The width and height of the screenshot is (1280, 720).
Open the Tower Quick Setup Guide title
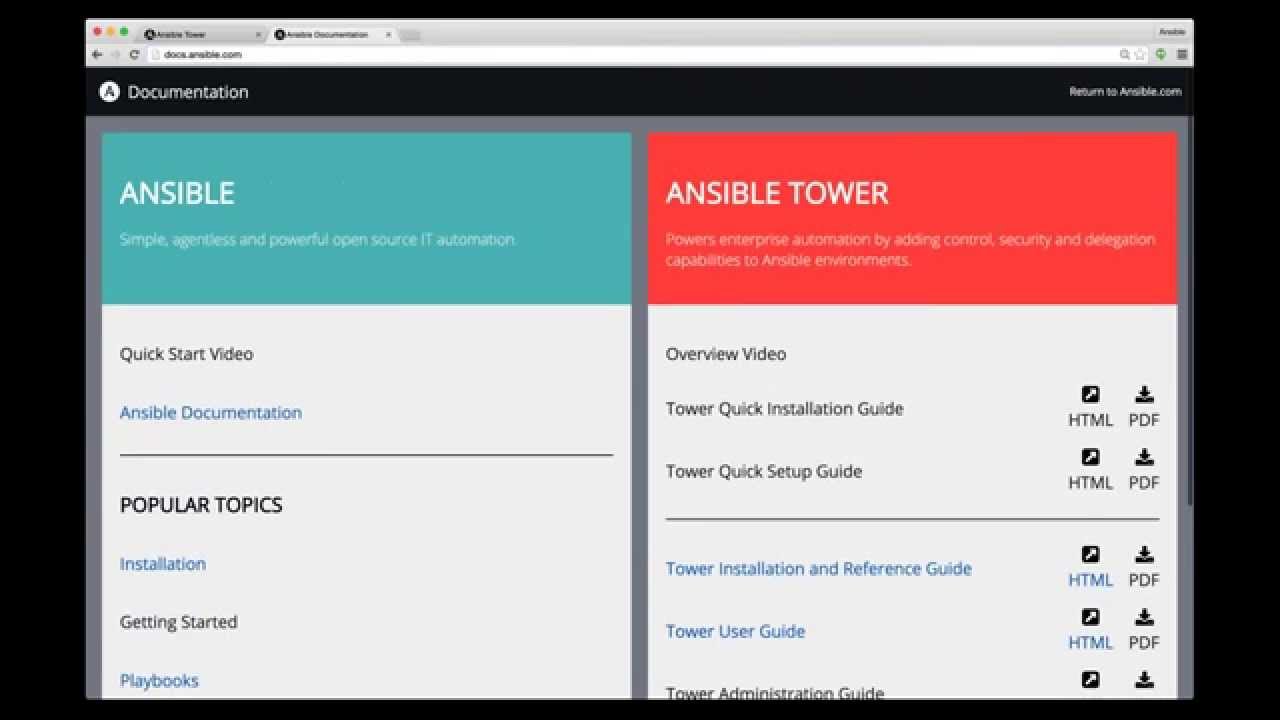click(x=764, y=472)
